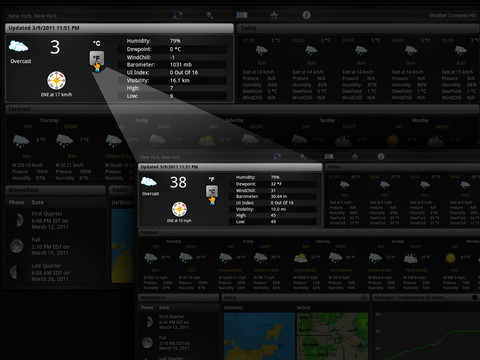Tap the favorites star in the Celsius screen
Screen dimensions: 480x360
coord(274,15)
